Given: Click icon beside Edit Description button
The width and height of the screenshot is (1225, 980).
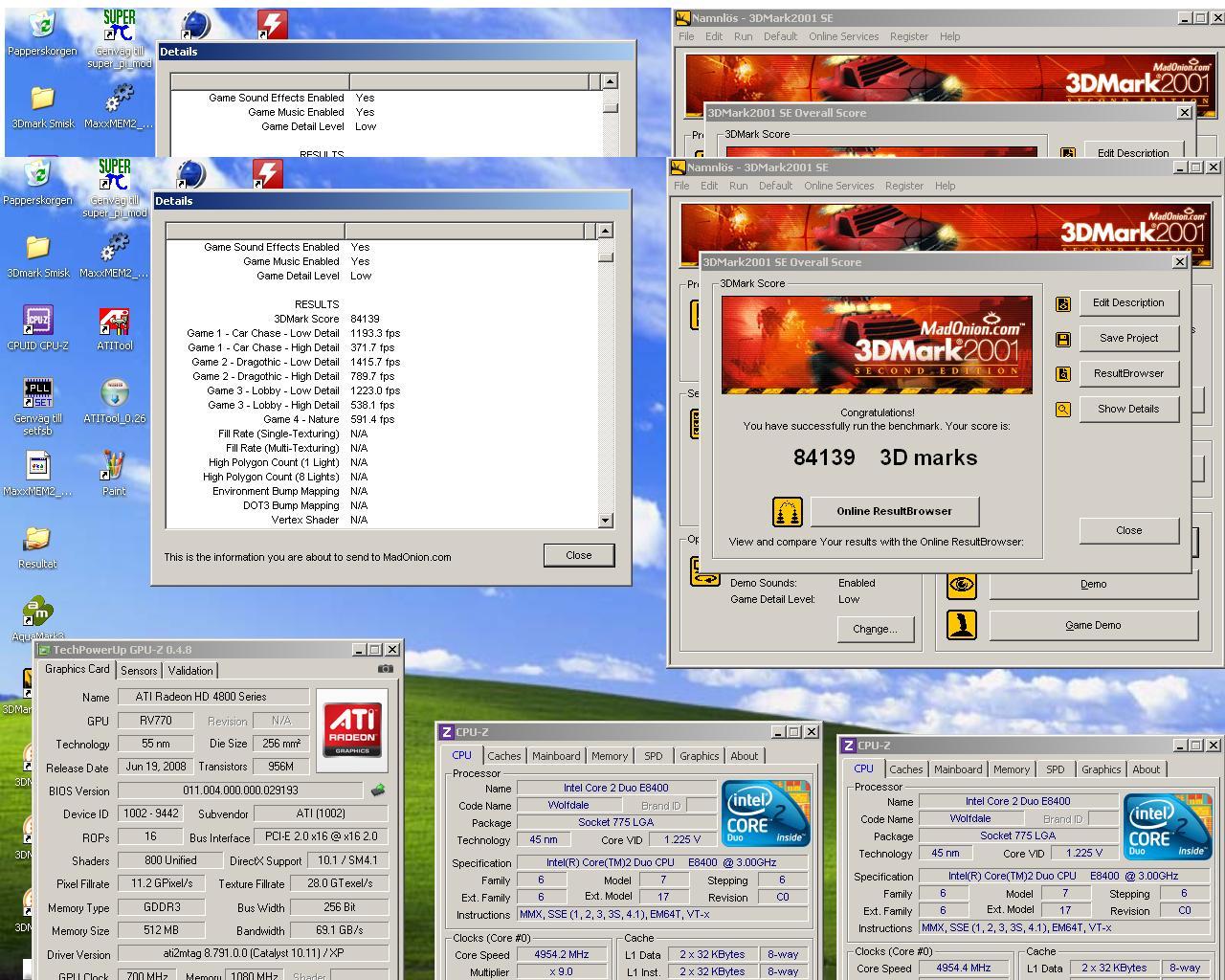Looking at the screenshot, I should point(1062,303).
